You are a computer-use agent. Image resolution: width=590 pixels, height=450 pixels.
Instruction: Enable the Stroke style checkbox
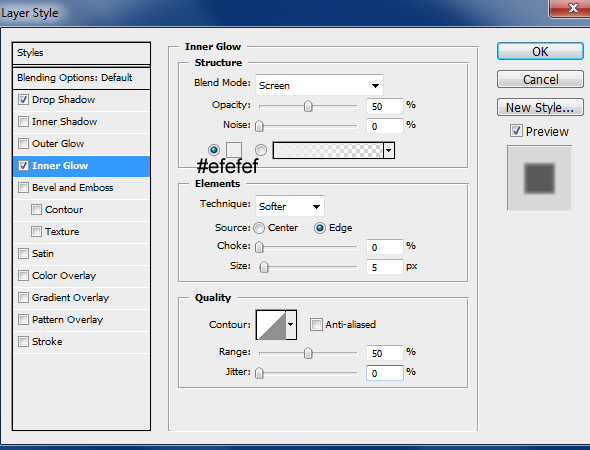click(x=23, y=342)
